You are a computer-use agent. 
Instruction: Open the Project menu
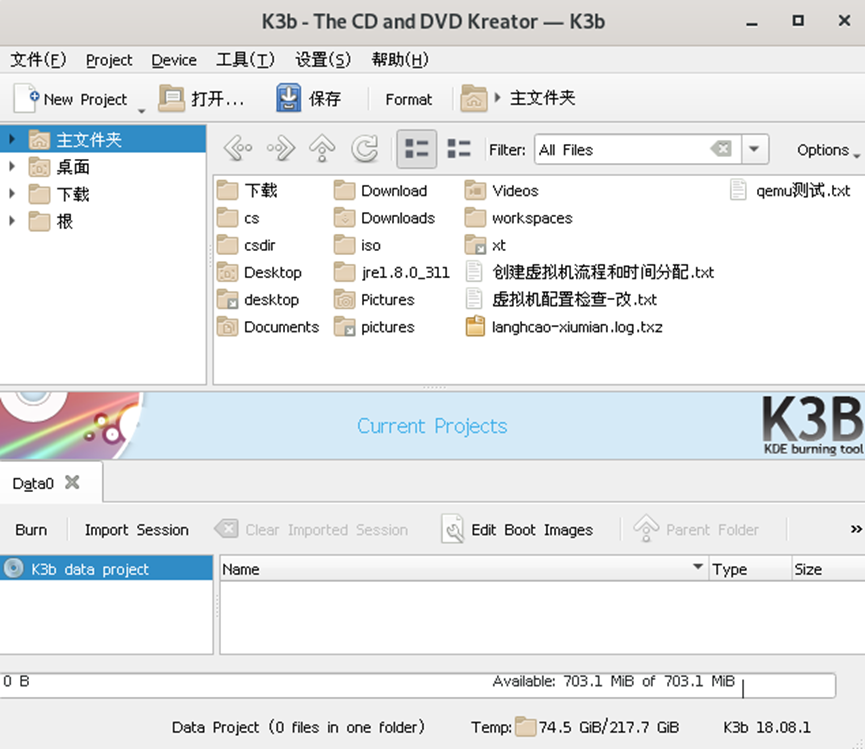109,60
